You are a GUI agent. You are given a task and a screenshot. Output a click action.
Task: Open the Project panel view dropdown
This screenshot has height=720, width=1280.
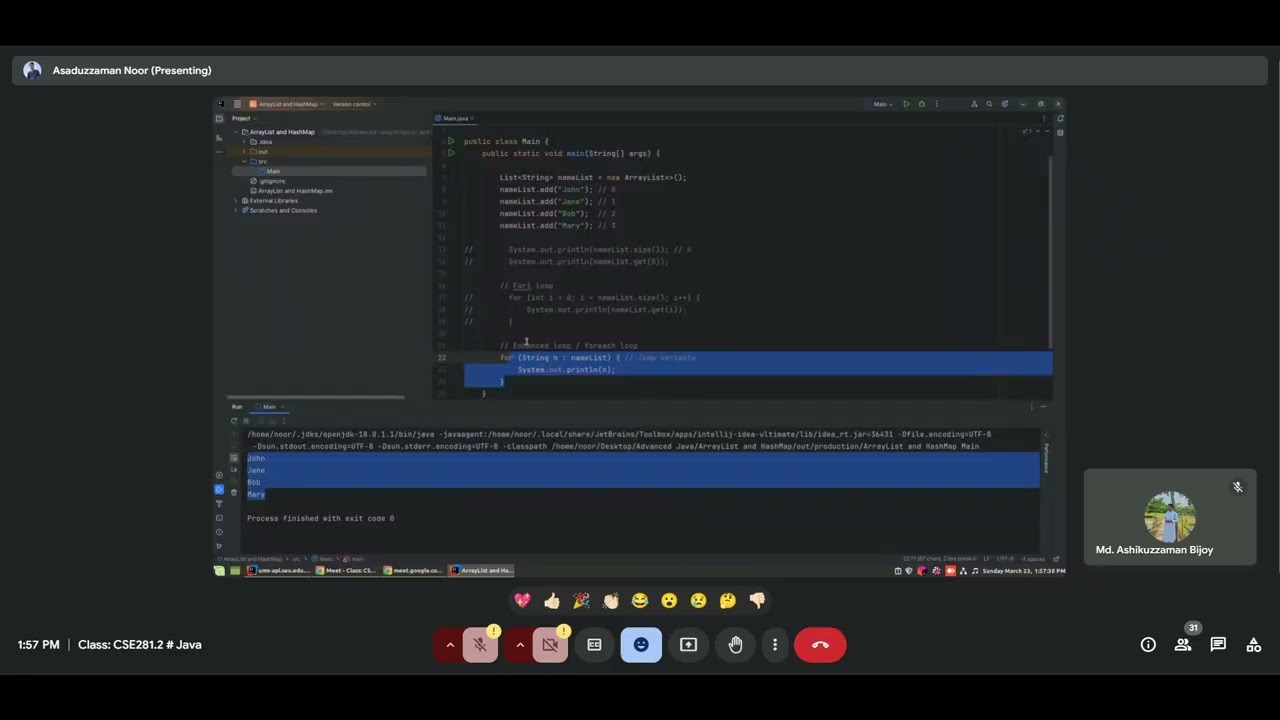242,118
